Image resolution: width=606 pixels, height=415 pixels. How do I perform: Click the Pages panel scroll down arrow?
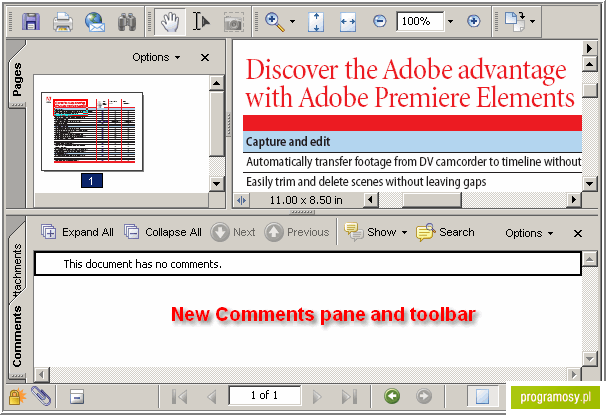pos(216,184)
